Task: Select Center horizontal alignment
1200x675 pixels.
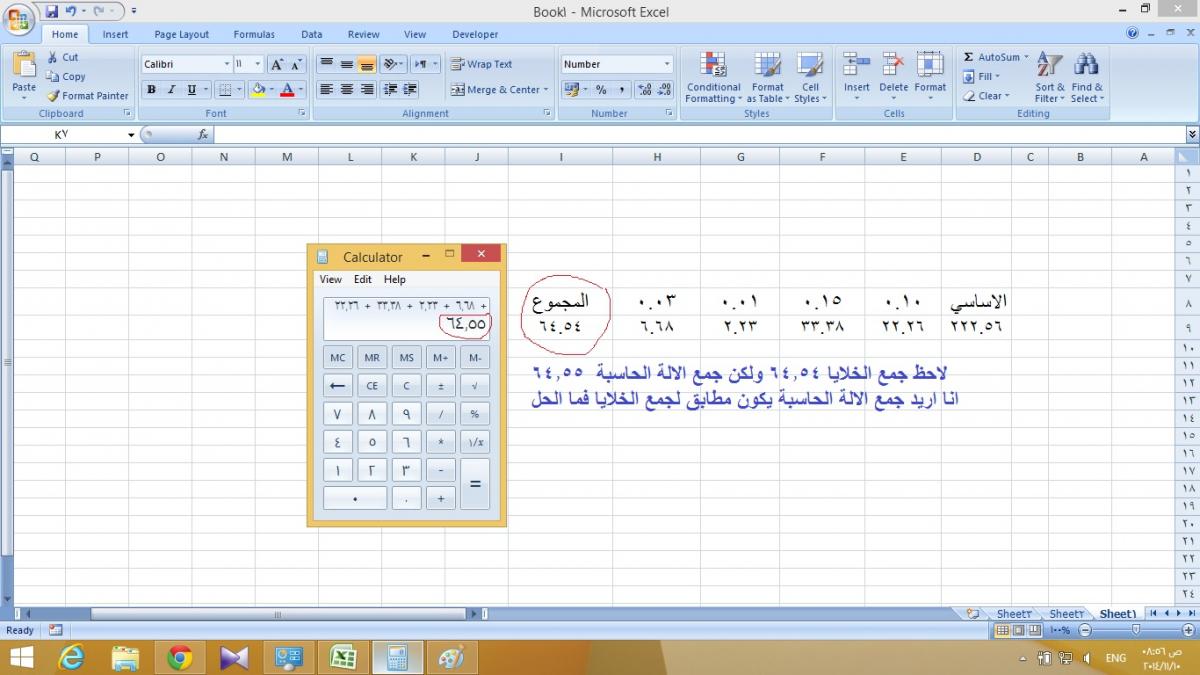Action: [x=347, y=89]
